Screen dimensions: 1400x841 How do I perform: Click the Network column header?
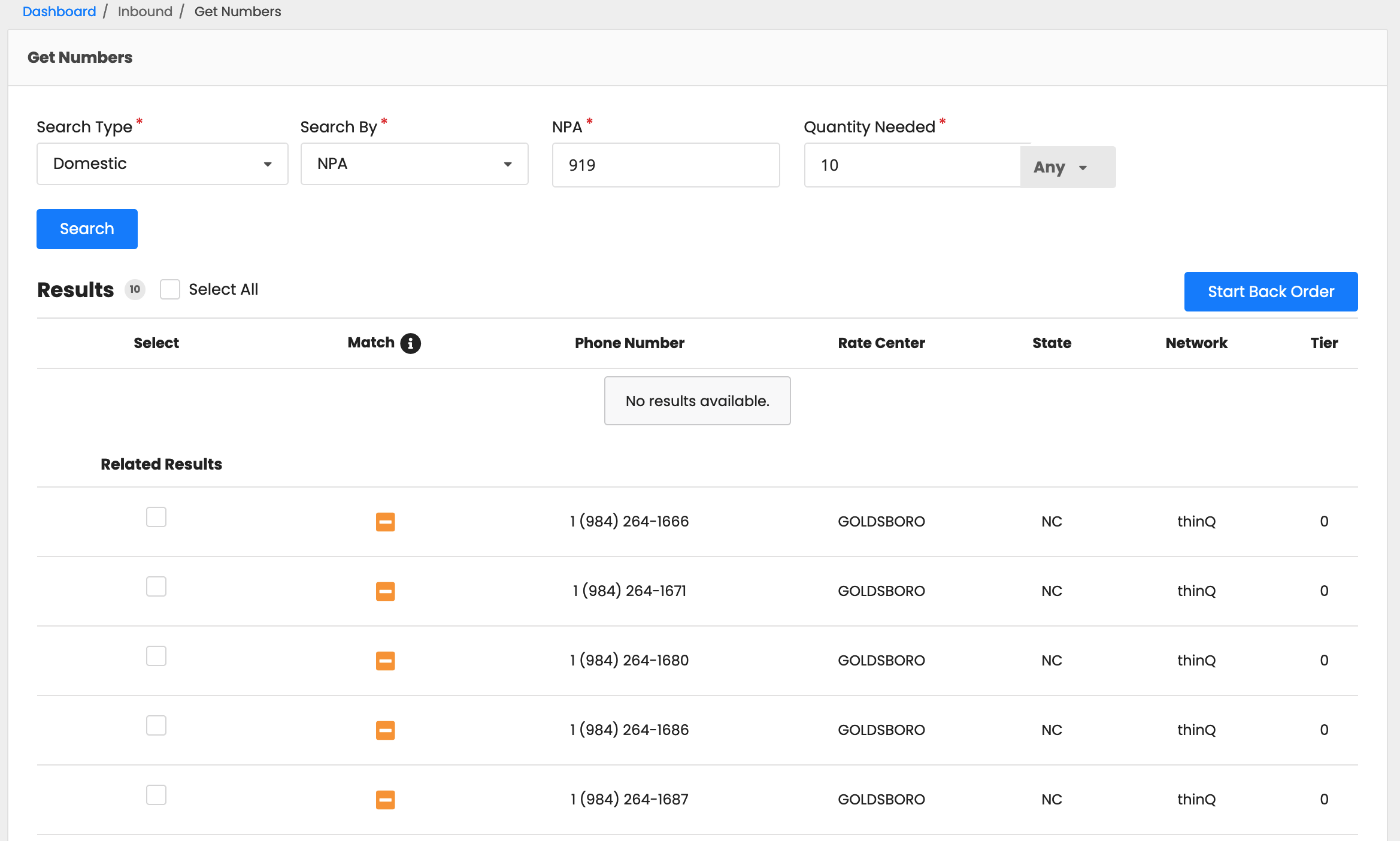[1196, 343]
